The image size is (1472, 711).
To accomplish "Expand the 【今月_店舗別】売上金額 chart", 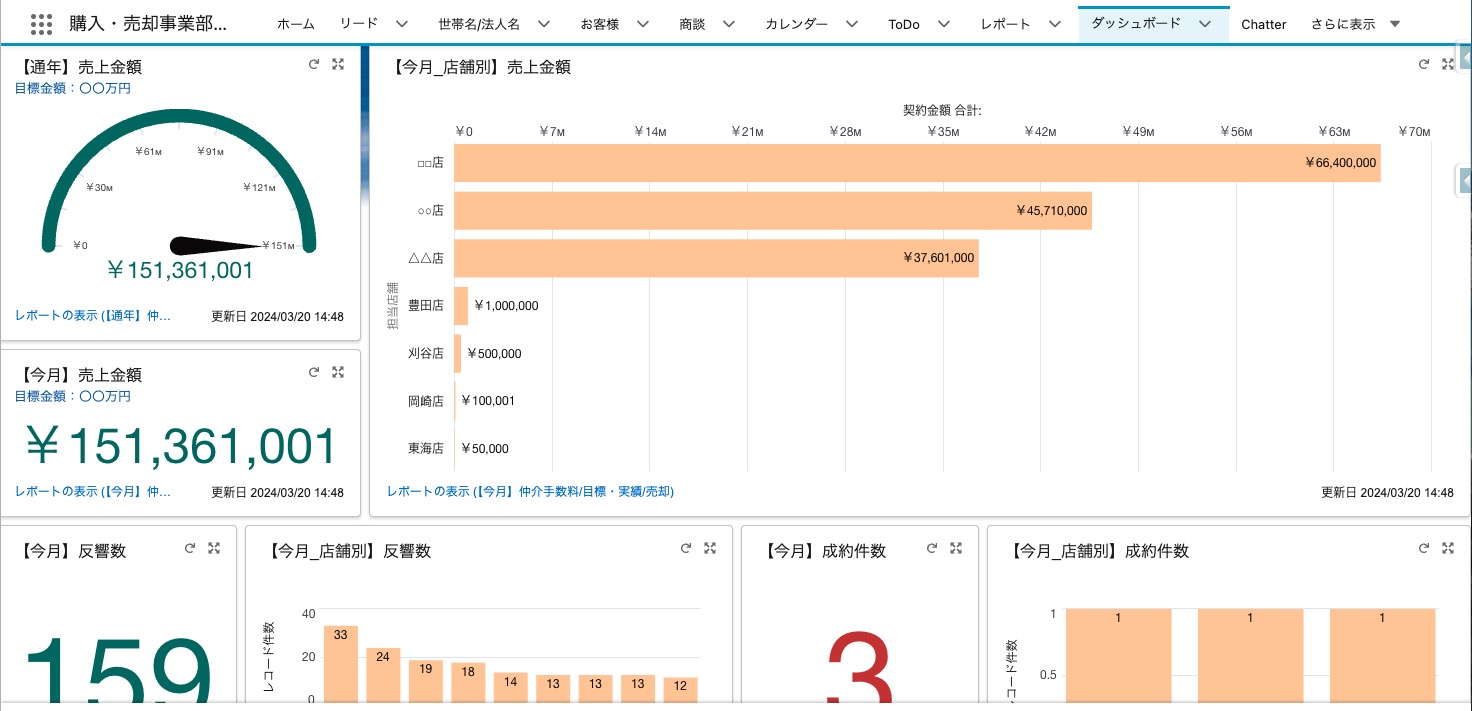I will point(1448,64).
